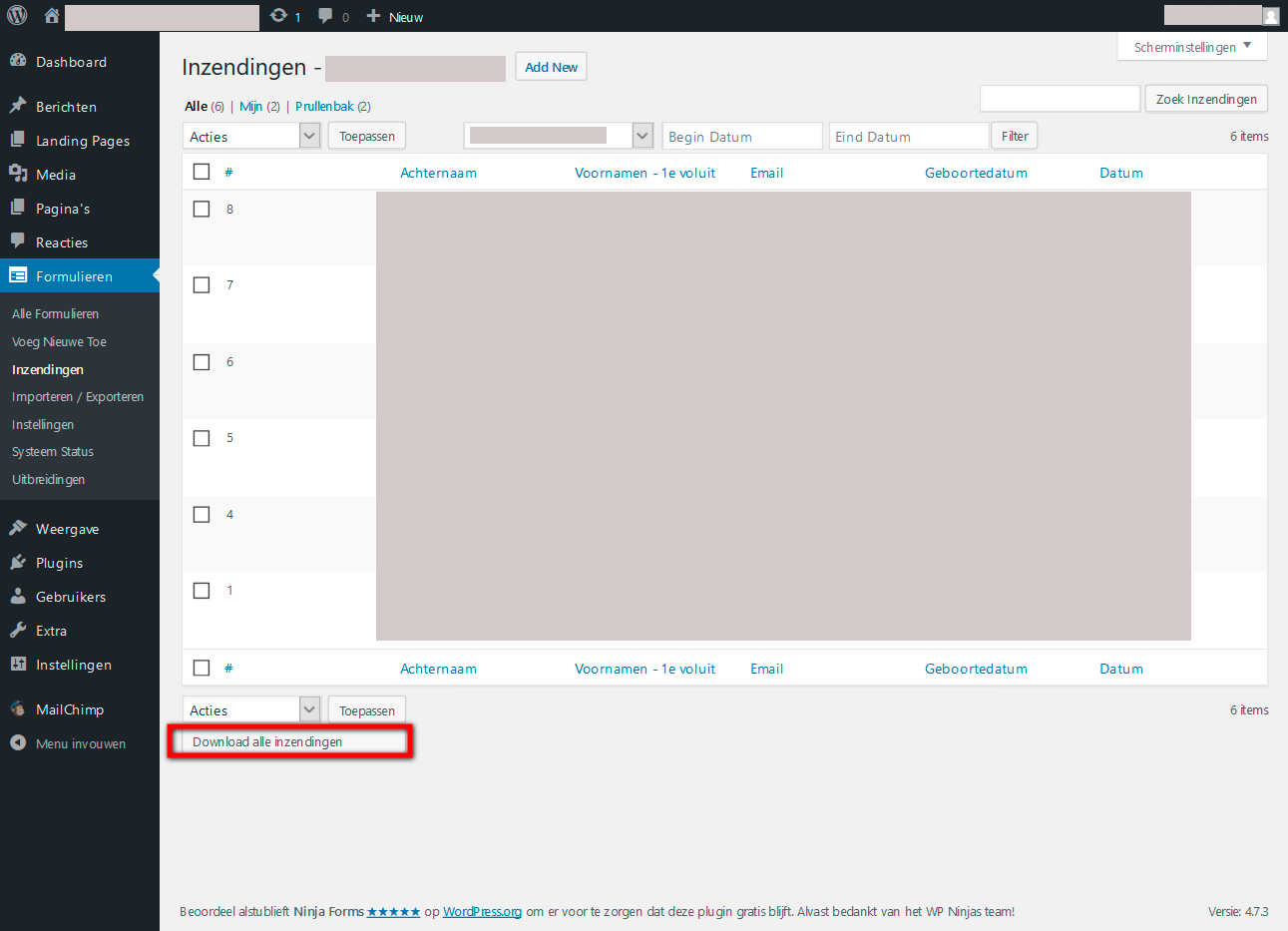1288x931 pixels.
Task: Click the Plugins plug icon
Action: click(18, 562)
